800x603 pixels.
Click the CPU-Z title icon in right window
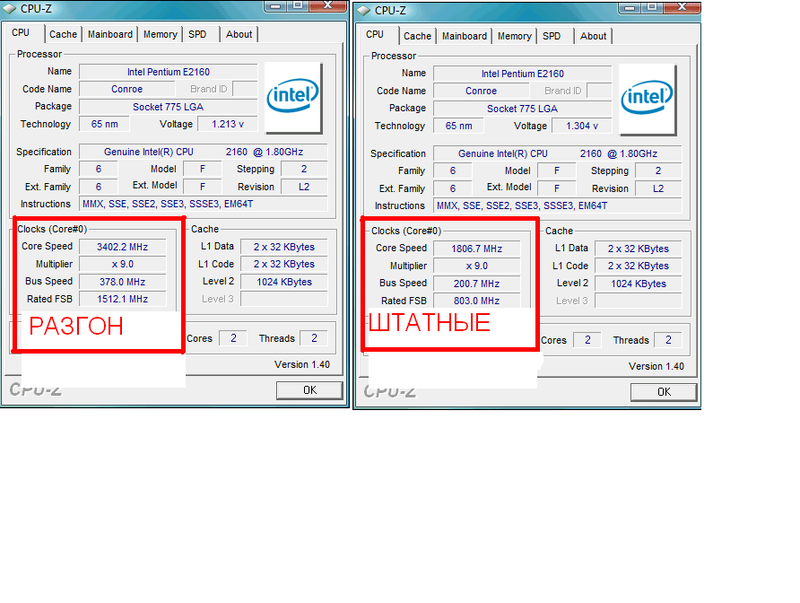[x=363, y=11]
